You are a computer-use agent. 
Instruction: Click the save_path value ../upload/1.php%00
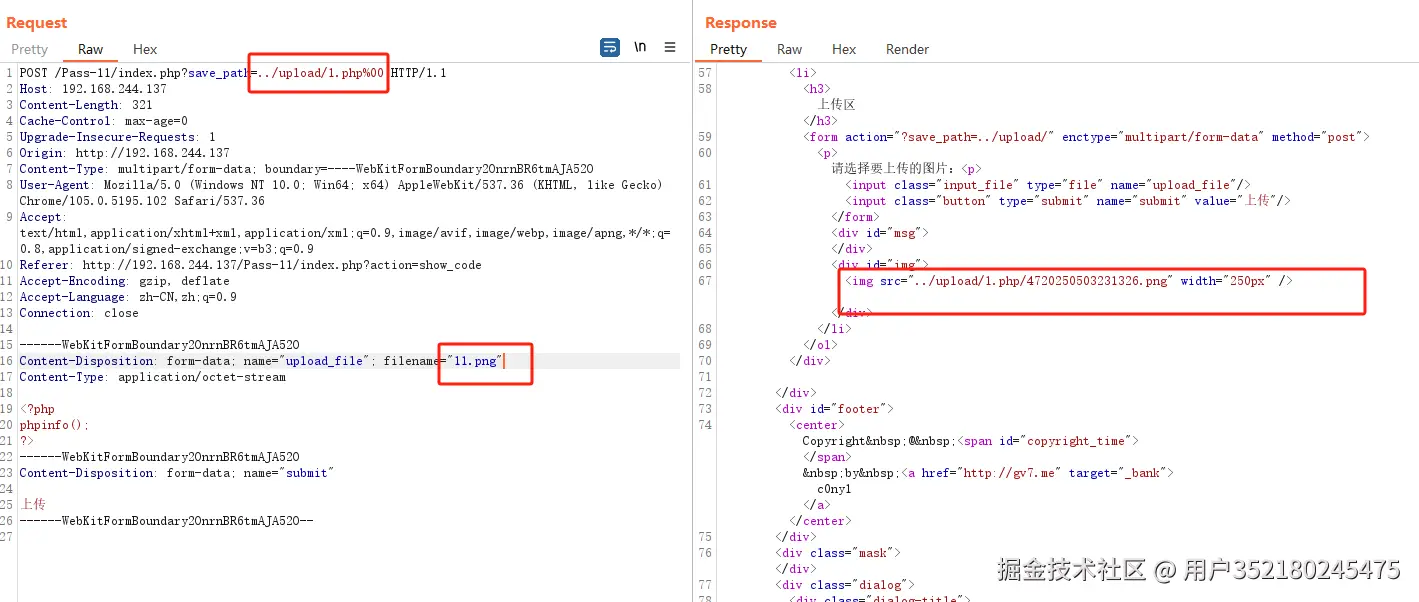(x=321, y=73)
